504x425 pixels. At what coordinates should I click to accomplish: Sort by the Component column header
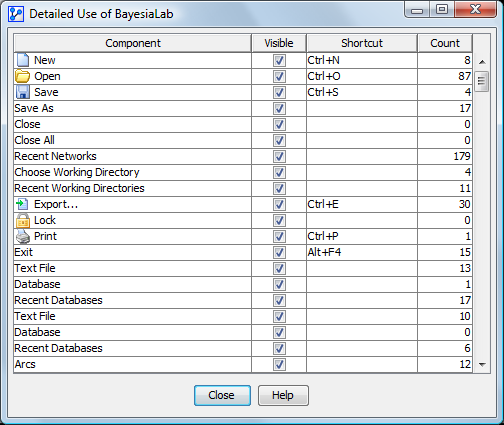click(133, 43)
